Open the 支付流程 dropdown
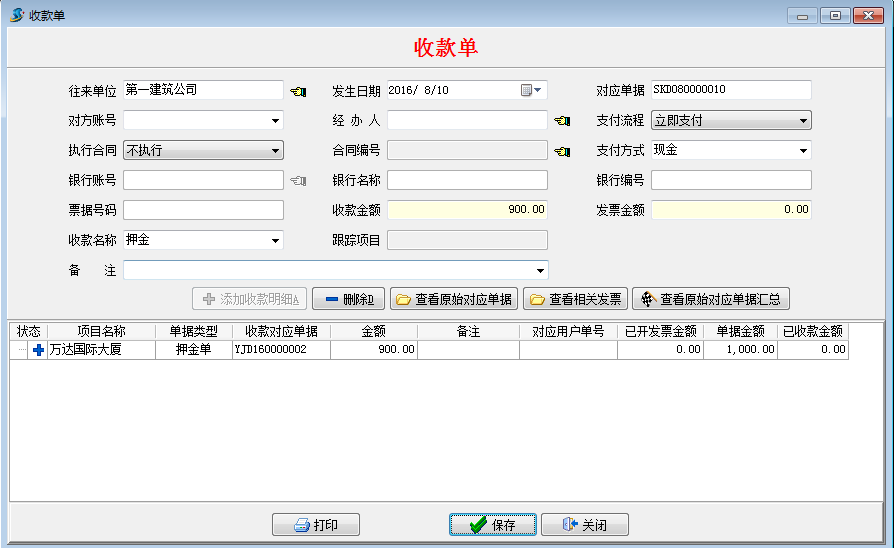894x548 pixels. (x=803, y=121)
